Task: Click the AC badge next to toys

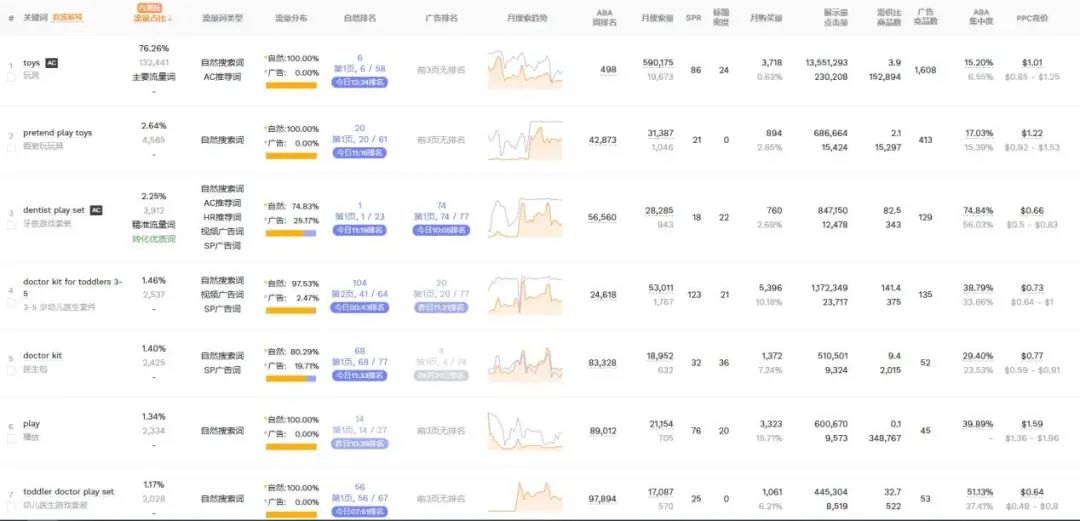Action: 52,63
